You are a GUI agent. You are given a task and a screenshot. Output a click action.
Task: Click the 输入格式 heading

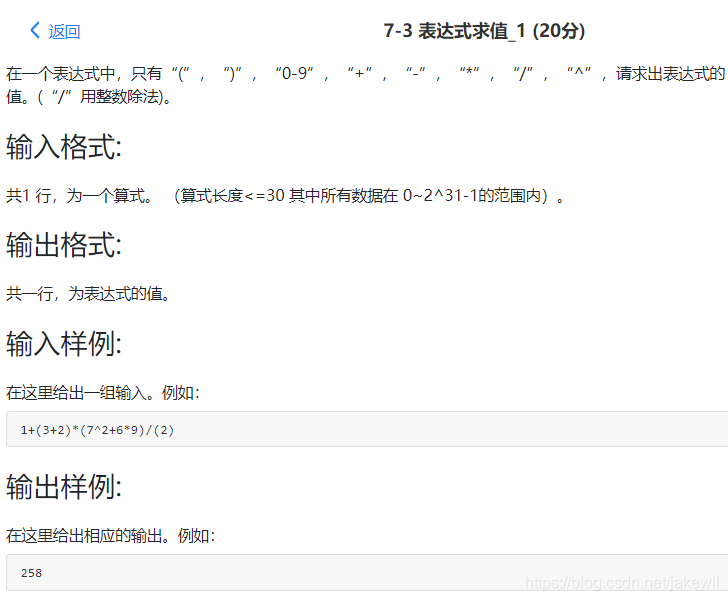(x=64, y=147)
